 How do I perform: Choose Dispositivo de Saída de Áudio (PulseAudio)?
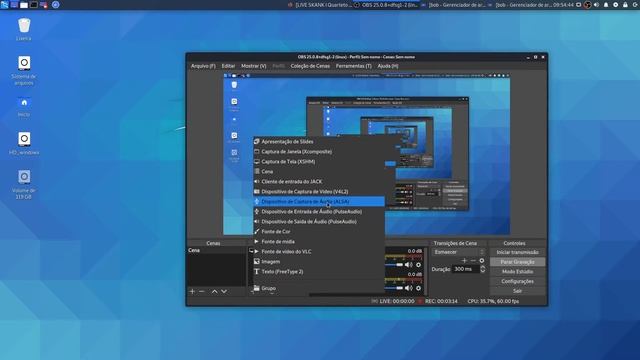tap(319, 222)
